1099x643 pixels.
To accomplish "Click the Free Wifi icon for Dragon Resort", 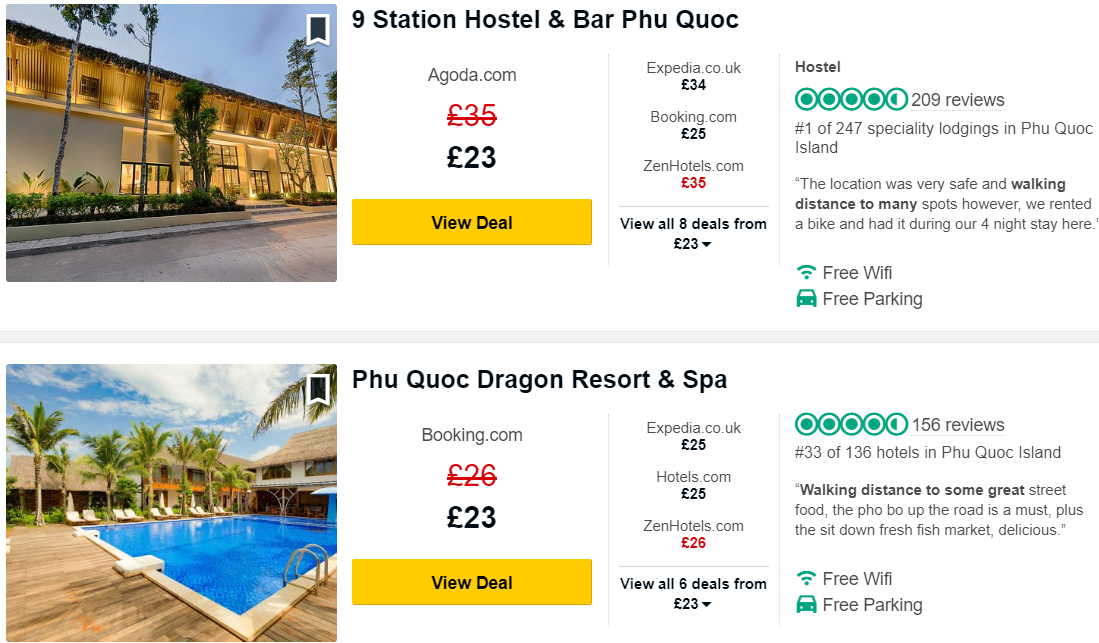I will [806, 578].
